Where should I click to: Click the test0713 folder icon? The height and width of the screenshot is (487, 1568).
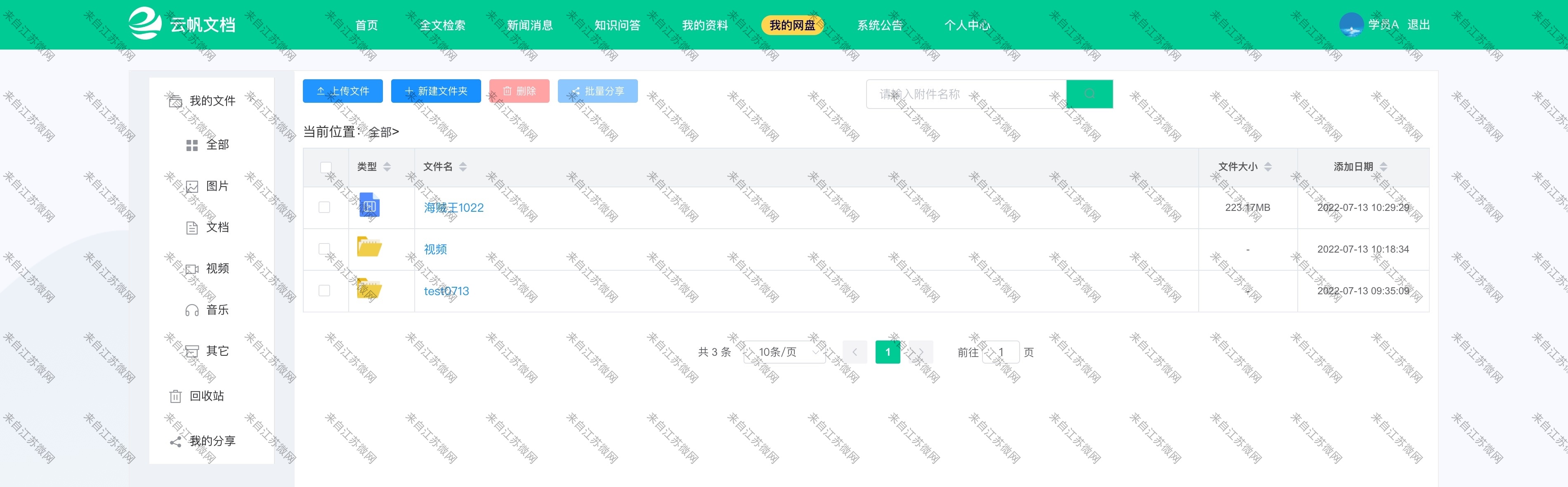(369, 289)
